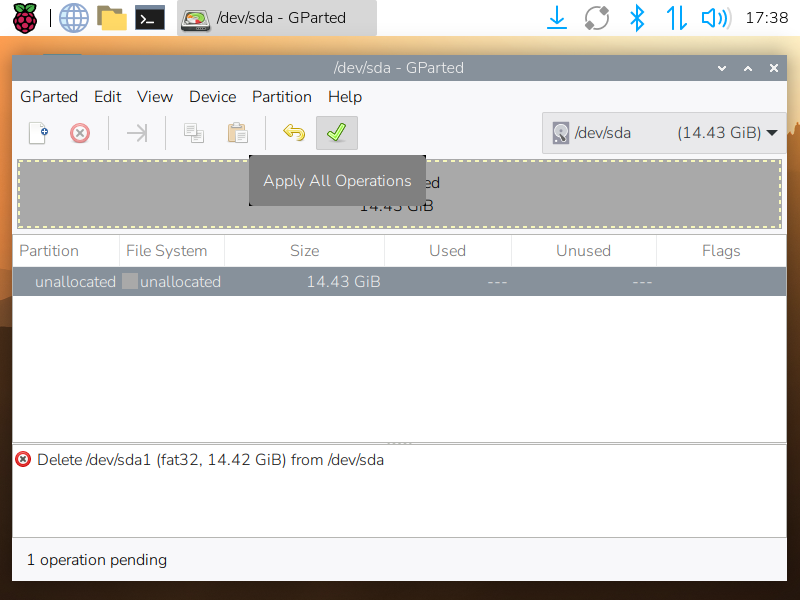800x600 pixels.
Task: Undo the last operation
Action: (x=294, y=133)
